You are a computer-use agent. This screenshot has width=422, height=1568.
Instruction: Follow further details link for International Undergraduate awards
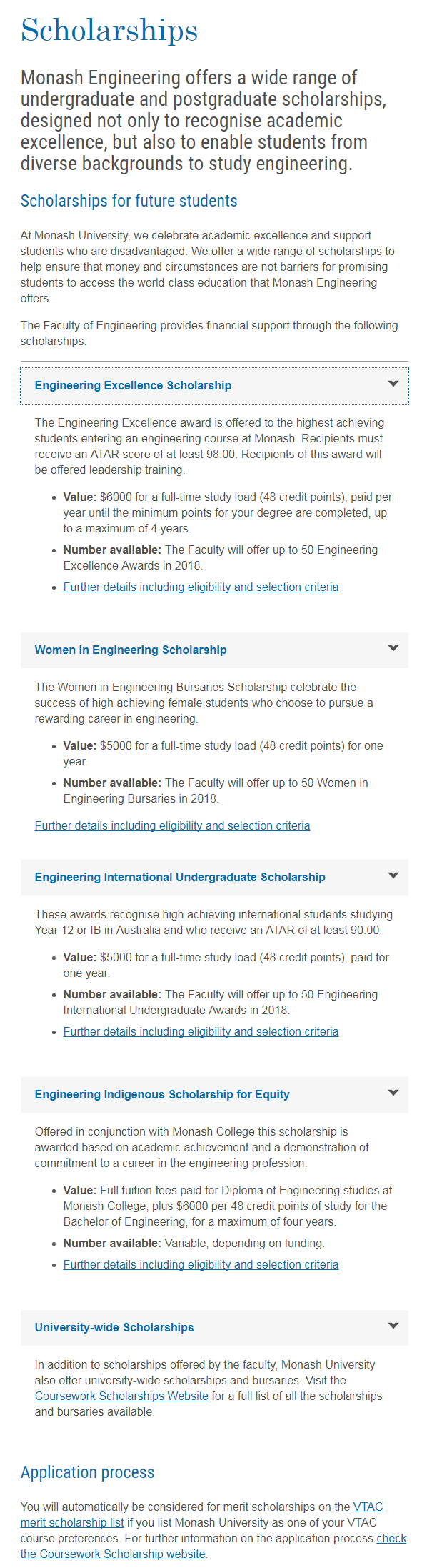click(x=201, y=1032)
